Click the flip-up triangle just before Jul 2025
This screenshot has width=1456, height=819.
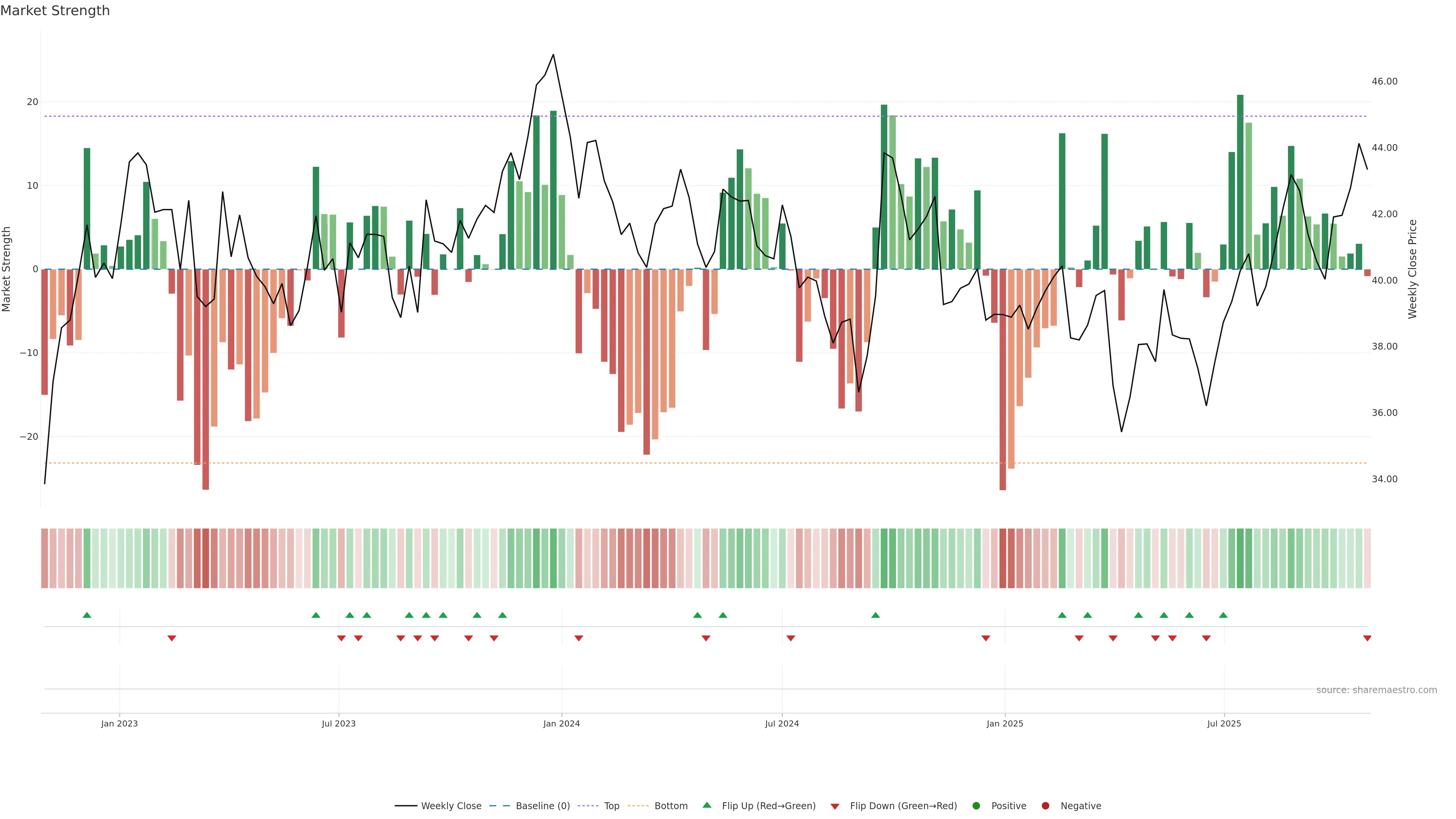click(1223, 615)
